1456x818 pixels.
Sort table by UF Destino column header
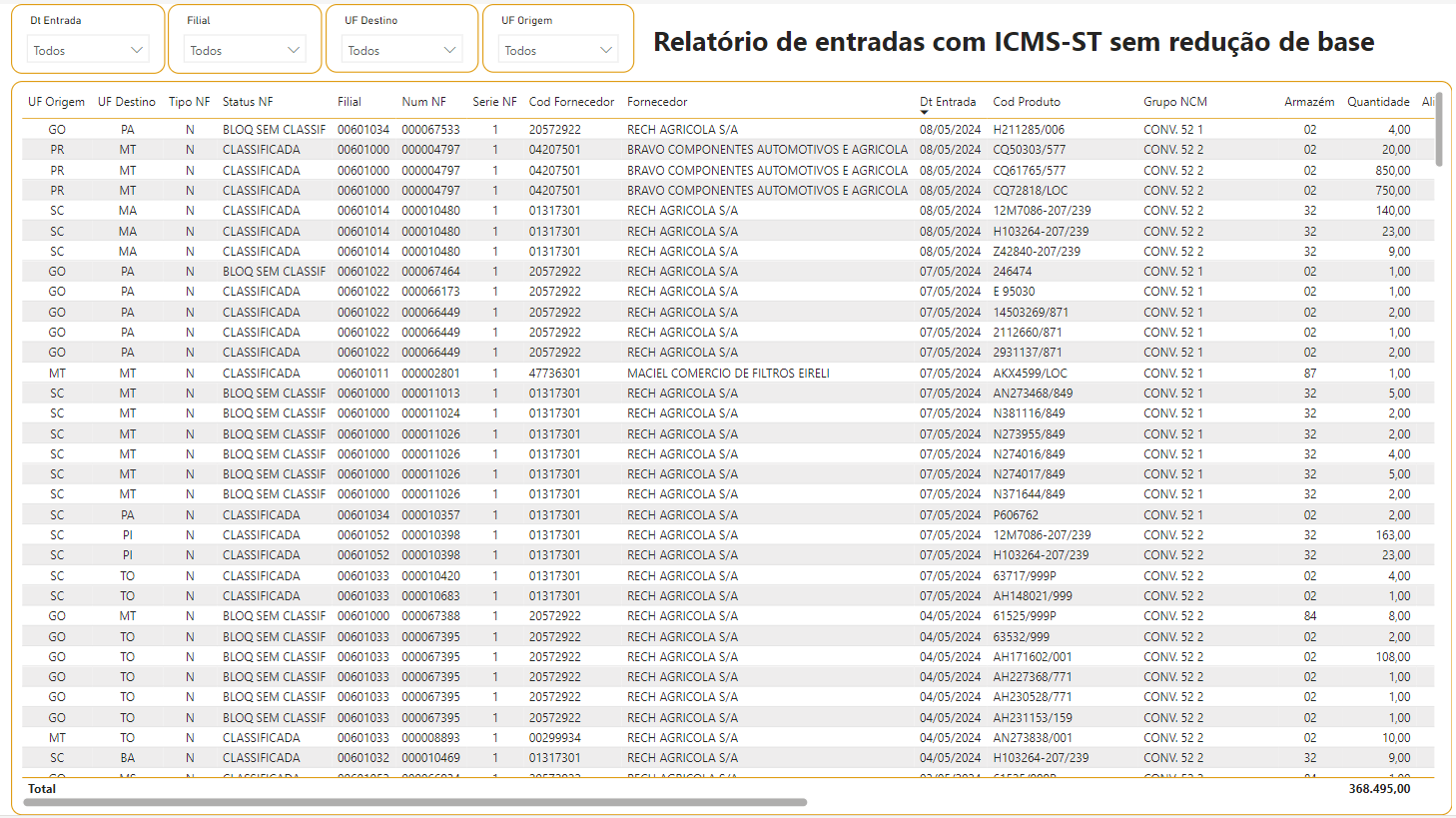pyautogui.click(x=127, y=102)
